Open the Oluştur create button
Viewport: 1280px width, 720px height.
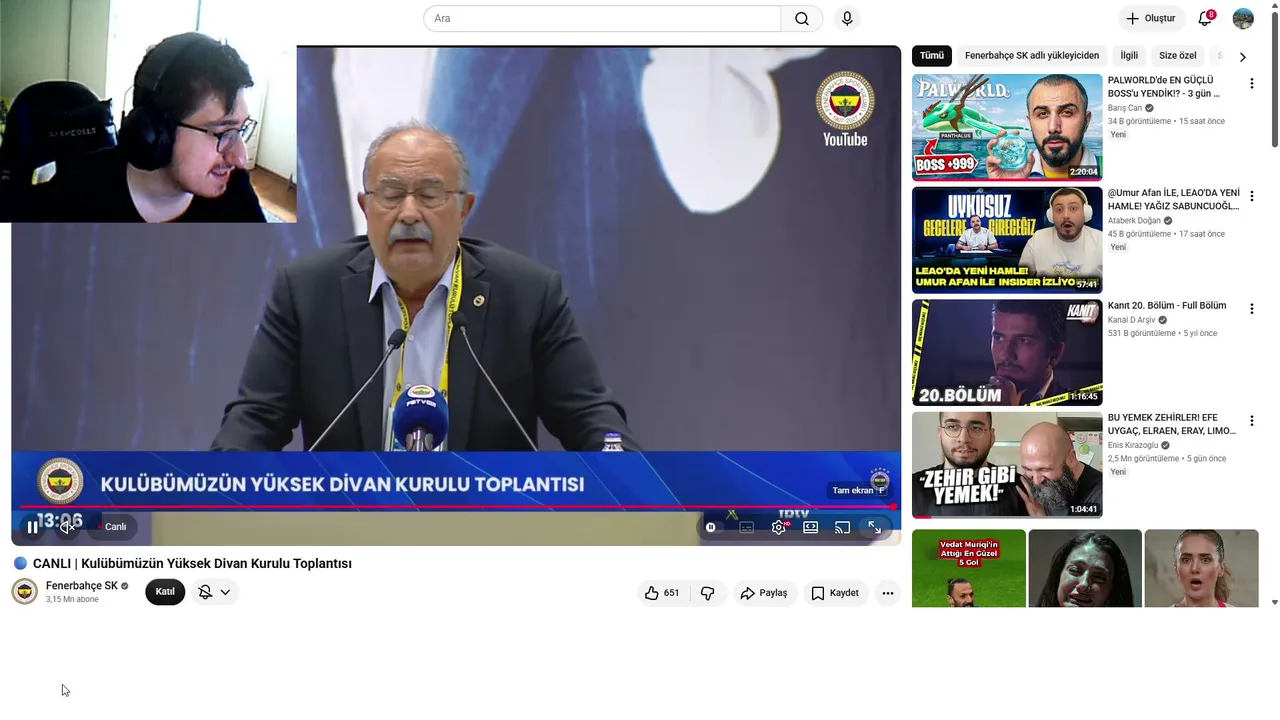[1151, 19]
